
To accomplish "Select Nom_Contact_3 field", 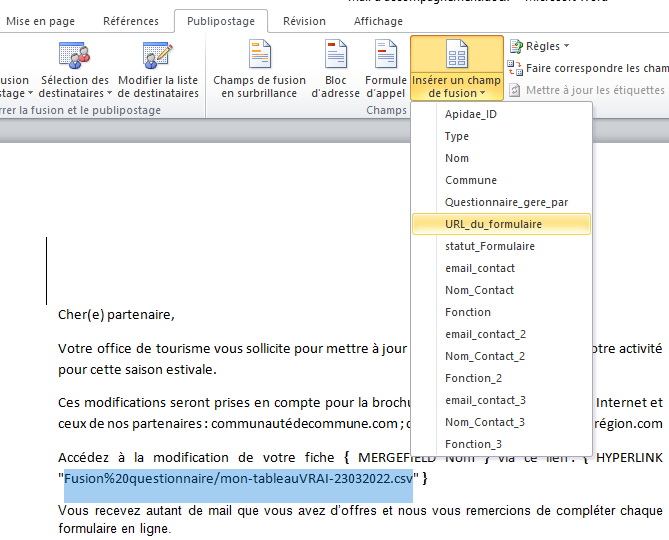I will [501, 422].
